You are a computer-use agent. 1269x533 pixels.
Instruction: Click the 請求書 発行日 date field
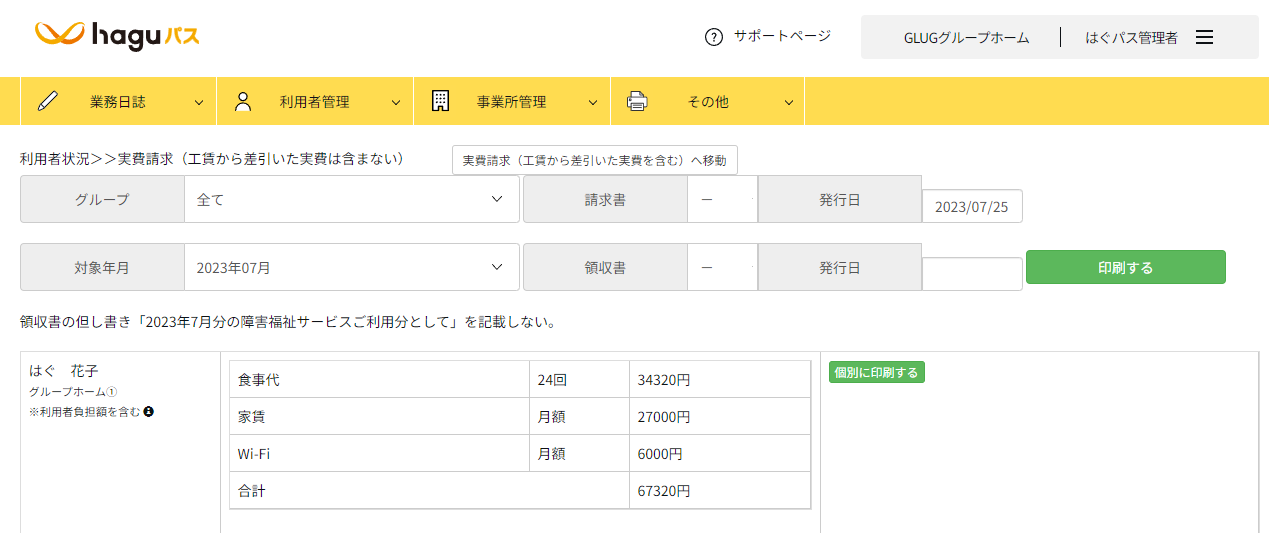[971, 206]
